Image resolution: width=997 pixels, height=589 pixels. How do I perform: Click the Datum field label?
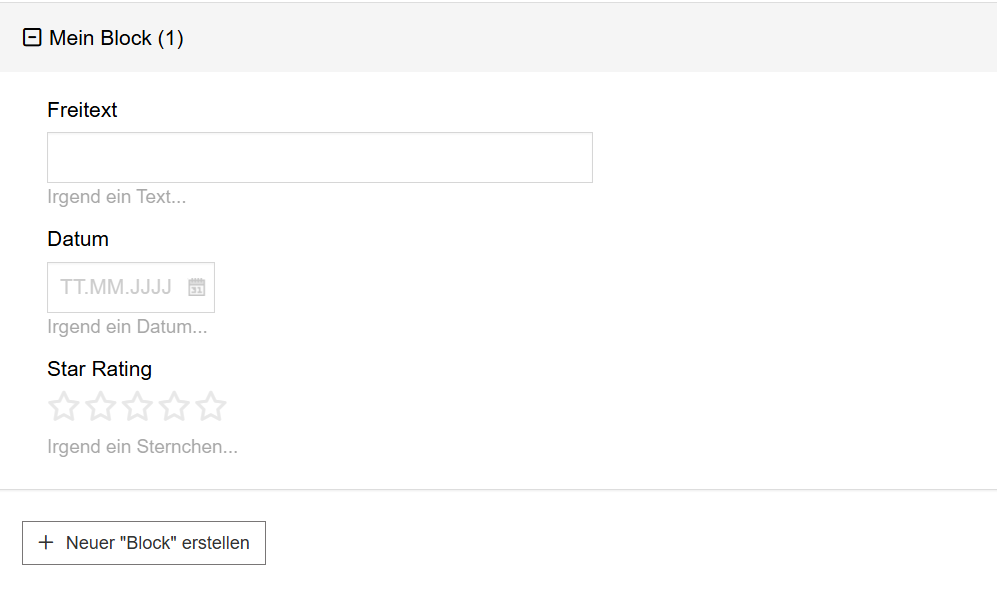[x=78, y=239]
